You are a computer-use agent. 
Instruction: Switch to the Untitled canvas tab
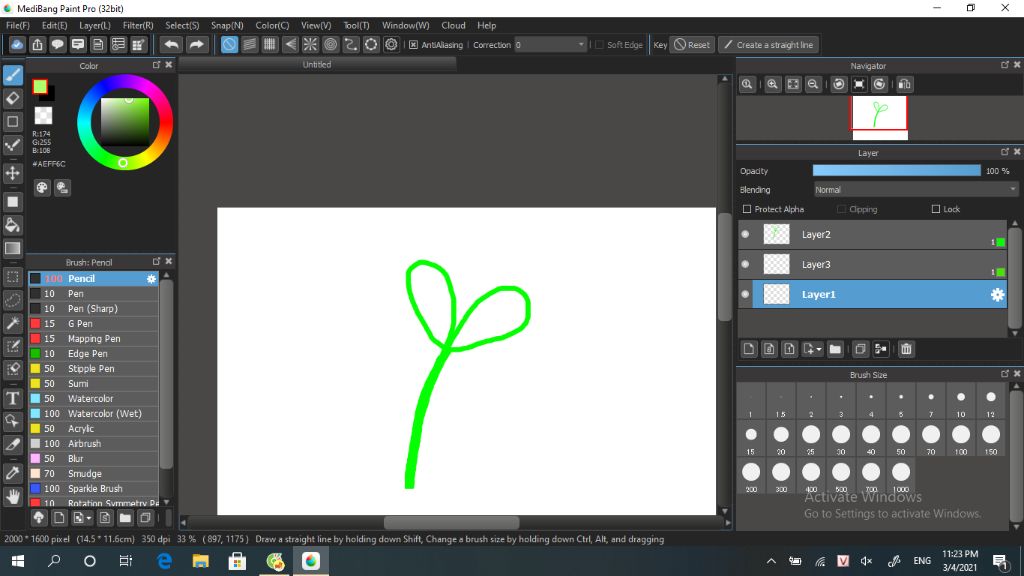click(317, 65)
